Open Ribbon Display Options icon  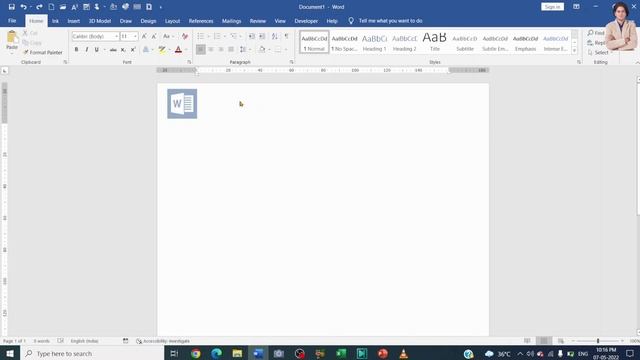[576, 7]
